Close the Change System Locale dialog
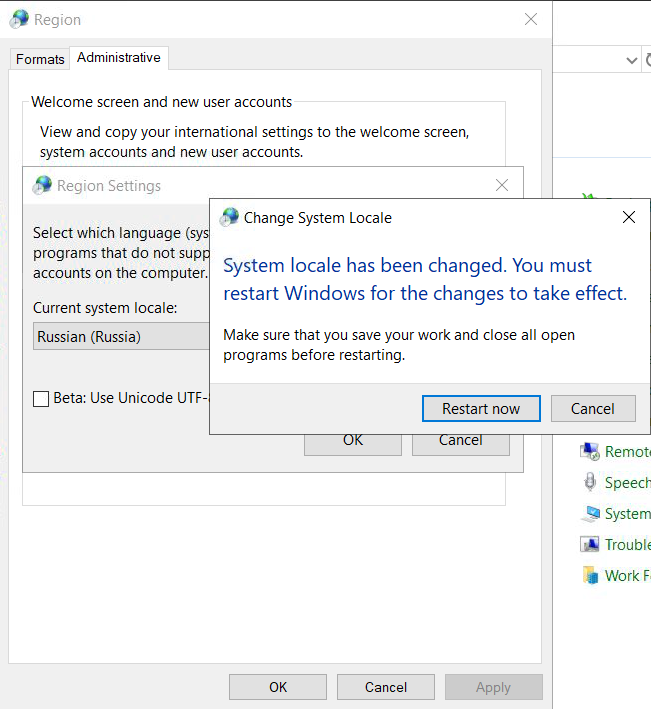This screenshot has height=709, width=651. pos(628,217)
